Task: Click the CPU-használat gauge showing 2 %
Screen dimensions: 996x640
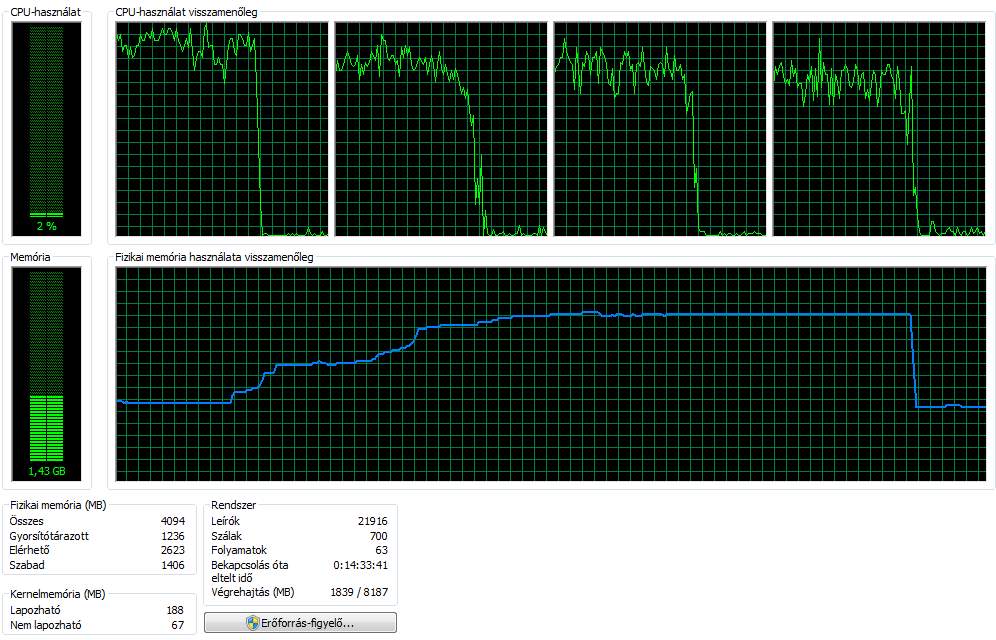Action: [x=46, y=130]
